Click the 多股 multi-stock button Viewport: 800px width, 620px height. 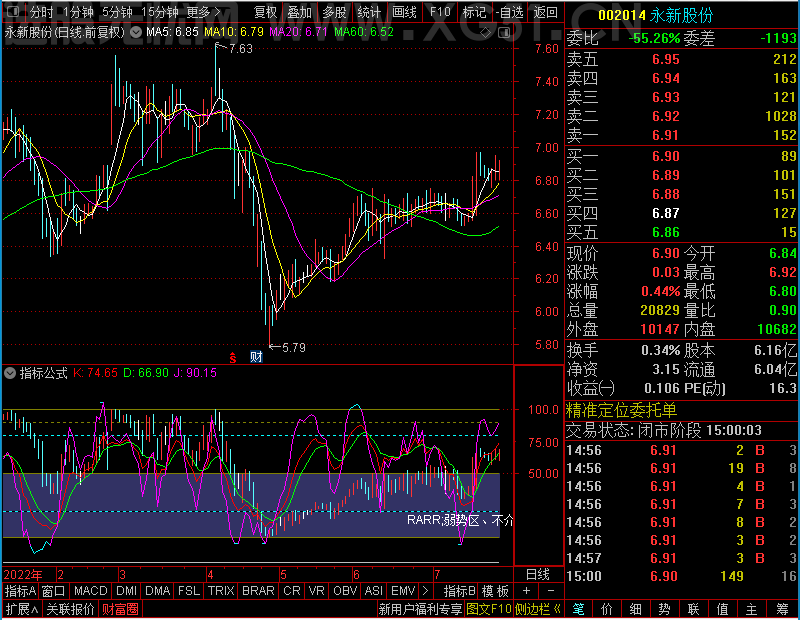334,12
